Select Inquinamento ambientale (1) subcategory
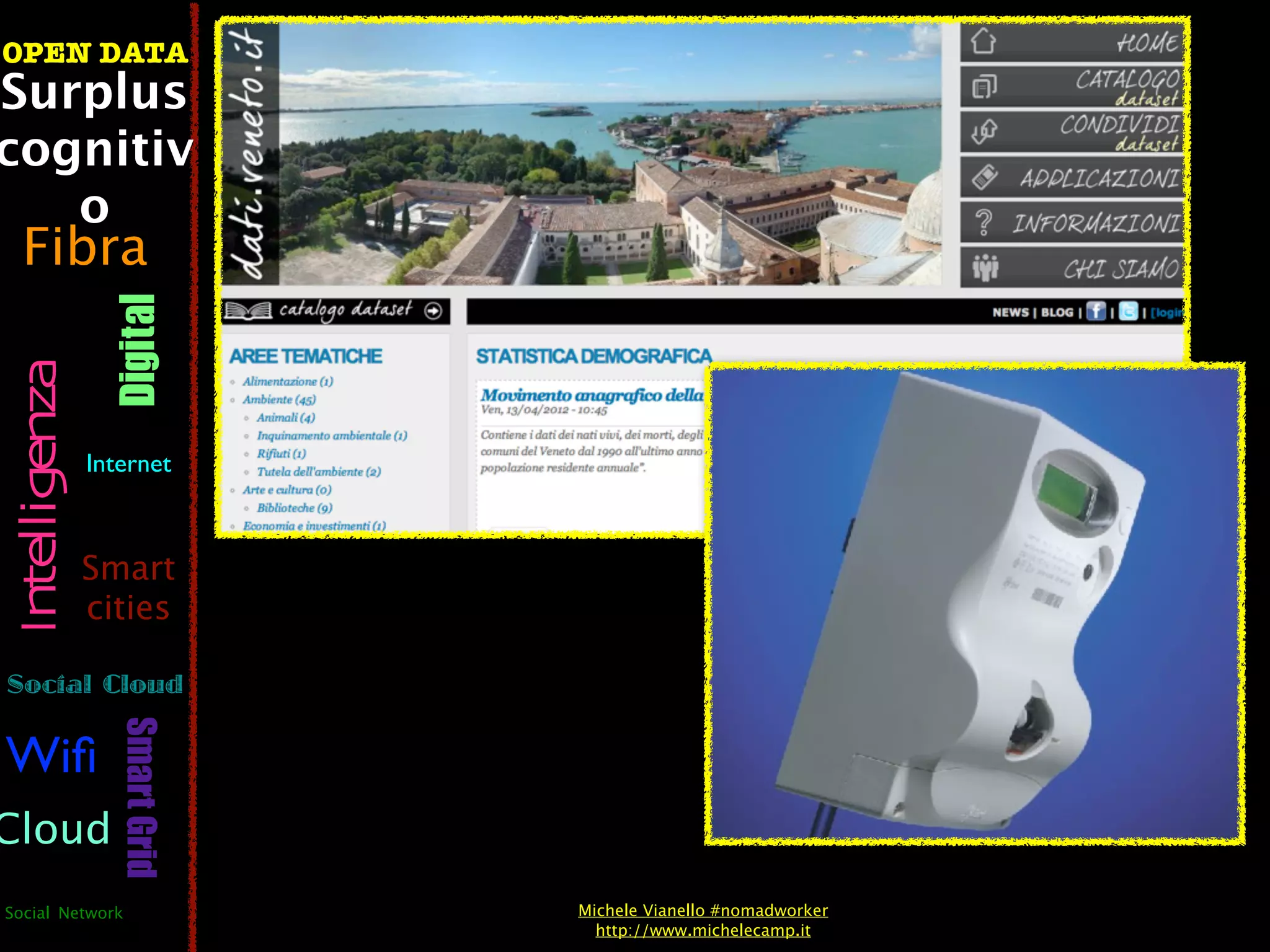The image size is (1270, 952). point(332,436)
